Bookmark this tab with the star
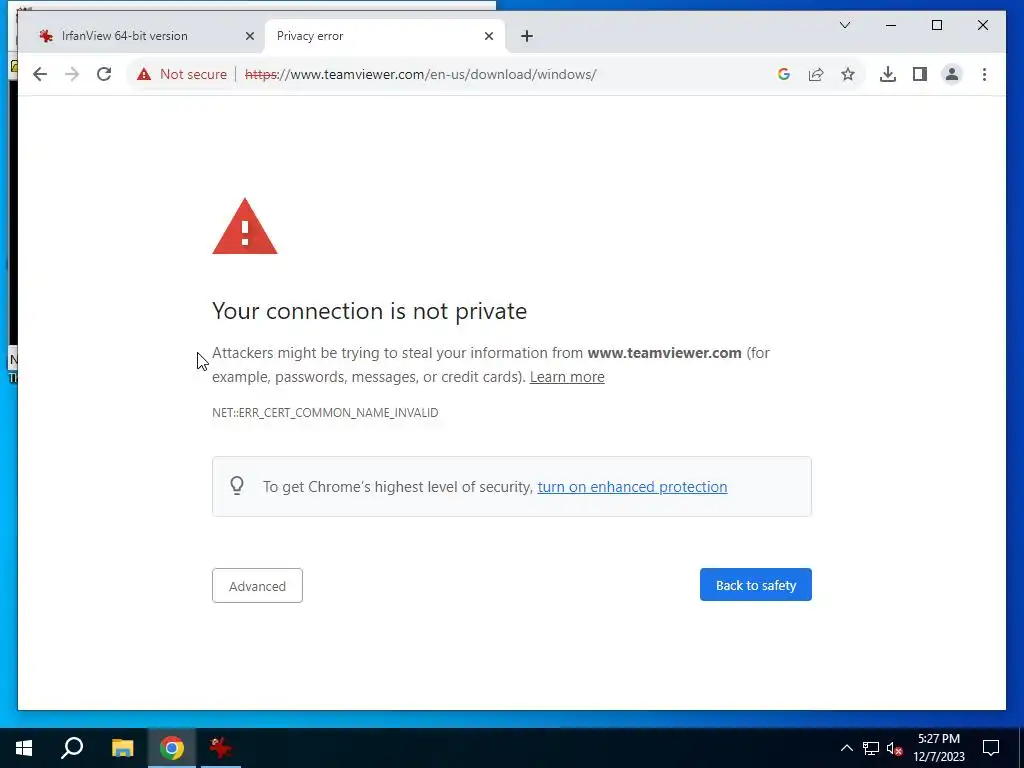1024x768 pixels. [848, 74]
